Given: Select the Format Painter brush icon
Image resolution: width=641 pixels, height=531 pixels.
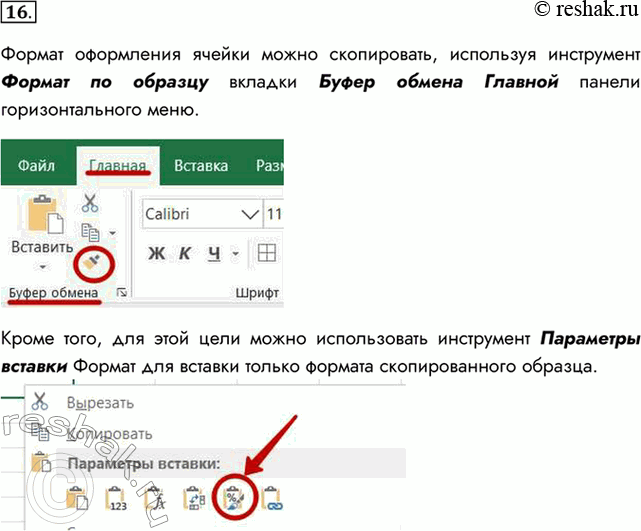Looking at the screenshot, I should click(x=92, y=262).
